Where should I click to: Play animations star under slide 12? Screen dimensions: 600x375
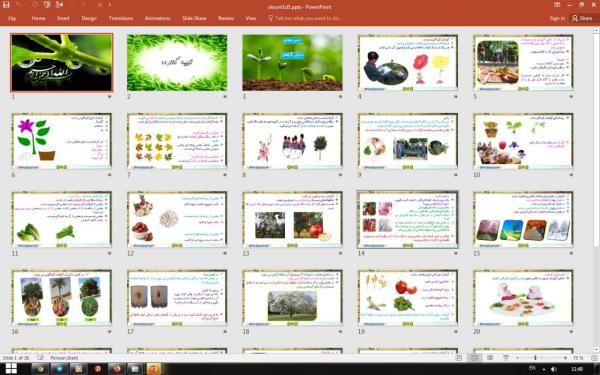[x=225, y=253]
